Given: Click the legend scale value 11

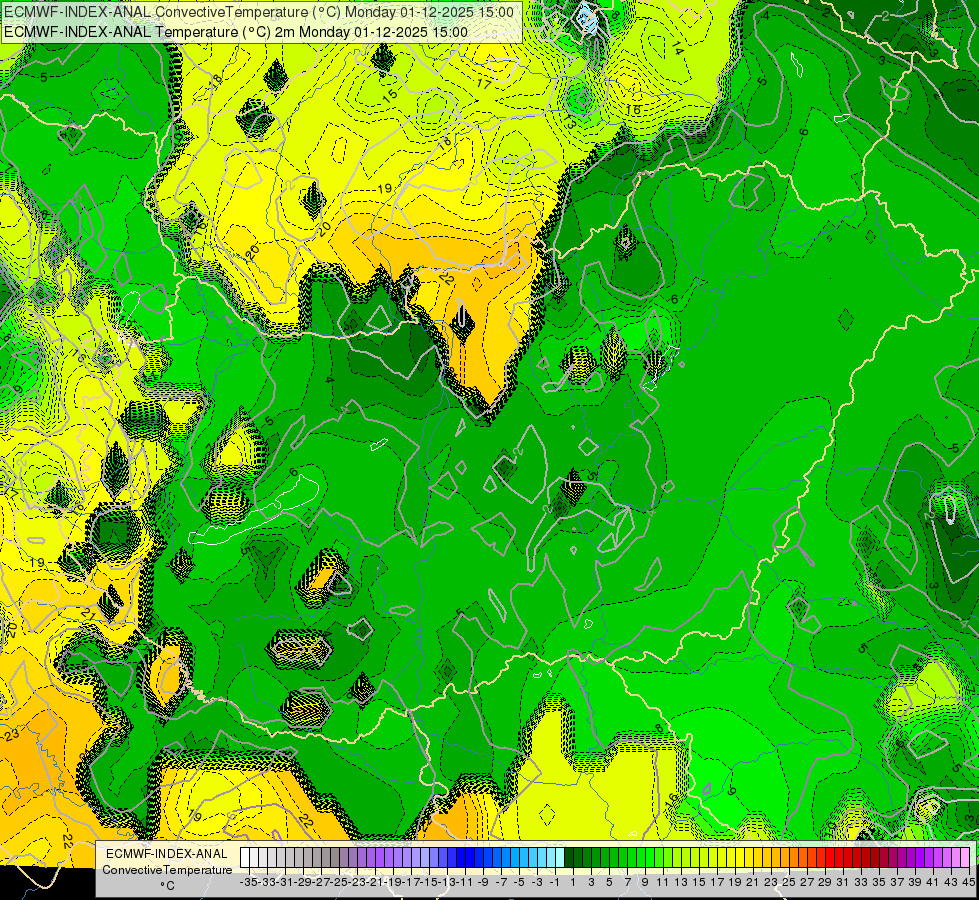Looking at the screenshot, I should click(x=662, y=883).
